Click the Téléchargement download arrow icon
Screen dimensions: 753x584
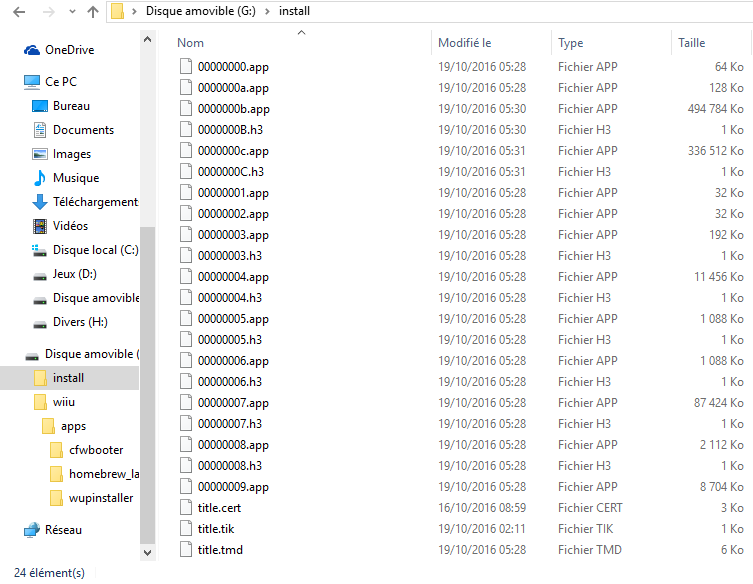coord(40,202)
